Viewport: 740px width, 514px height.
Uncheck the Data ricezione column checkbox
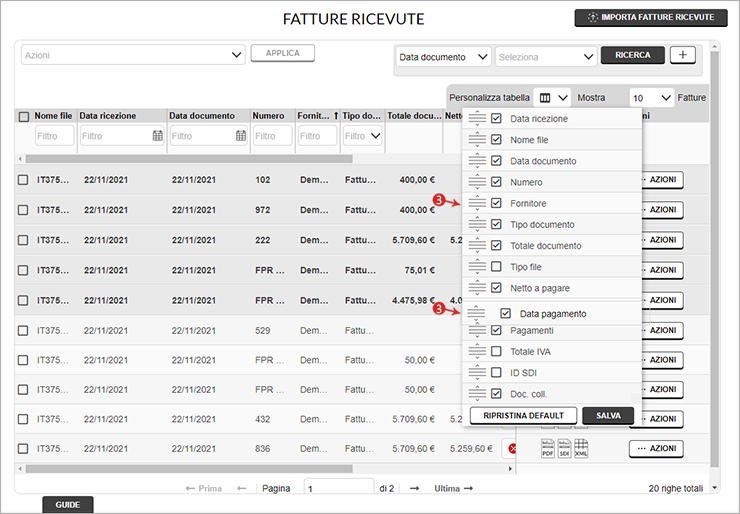coord(496,118)
